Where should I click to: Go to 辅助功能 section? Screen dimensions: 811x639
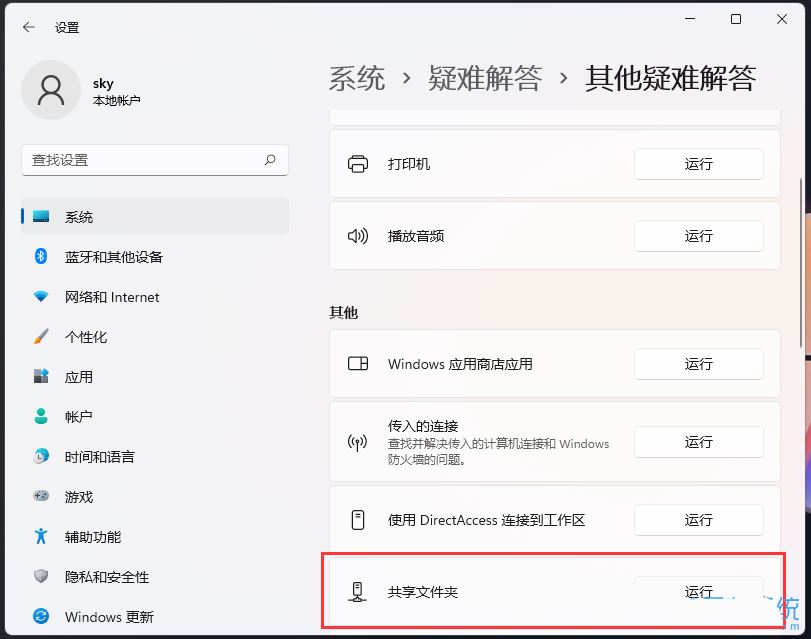[x=92, y=537]
